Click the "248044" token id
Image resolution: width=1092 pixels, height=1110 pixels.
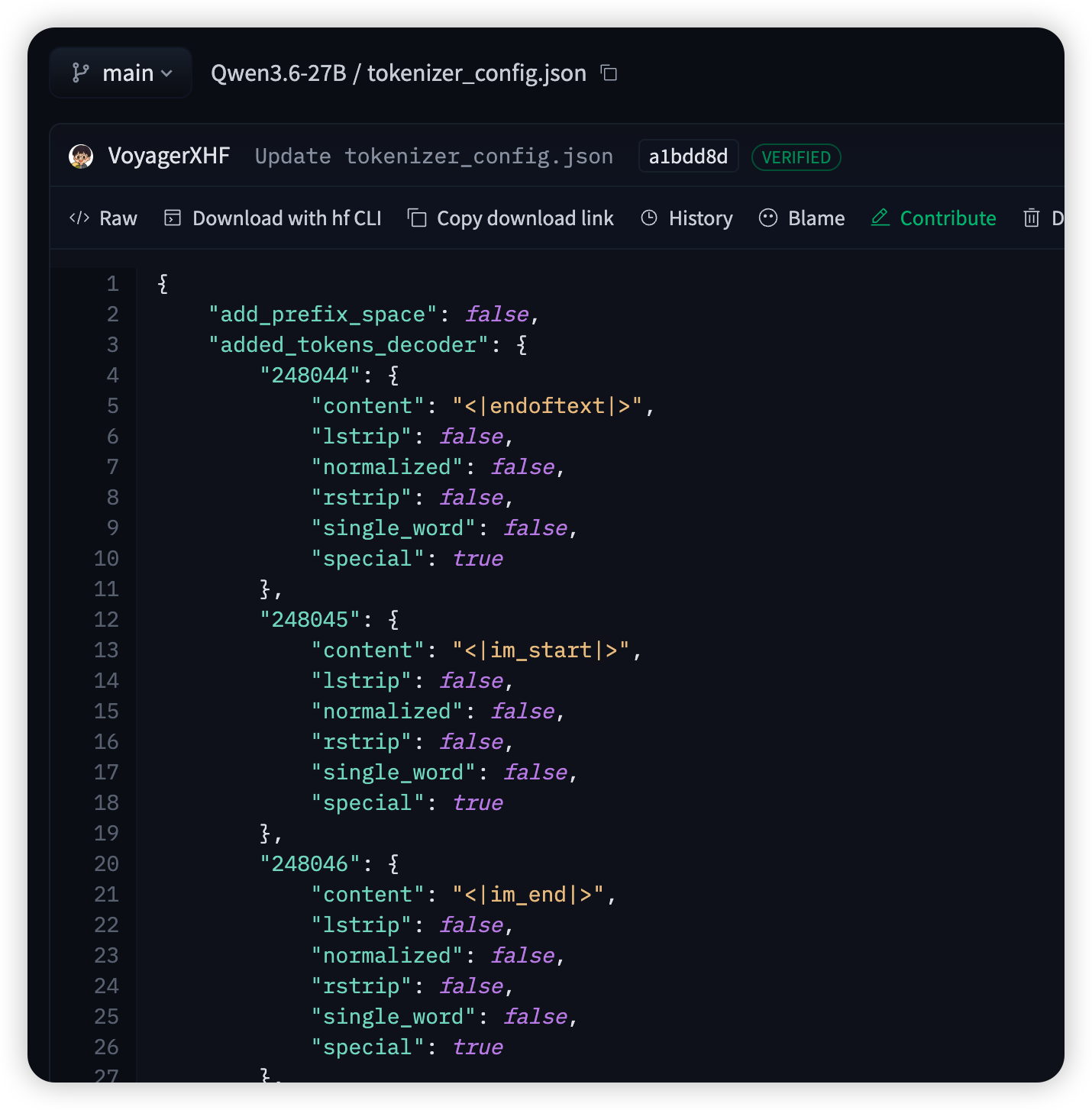(310, 376)
